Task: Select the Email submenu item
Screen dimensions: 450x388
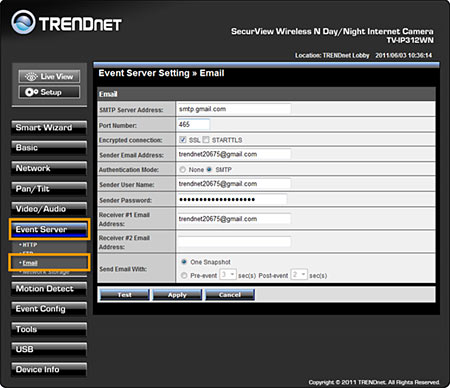Action: tap(30, 263)
